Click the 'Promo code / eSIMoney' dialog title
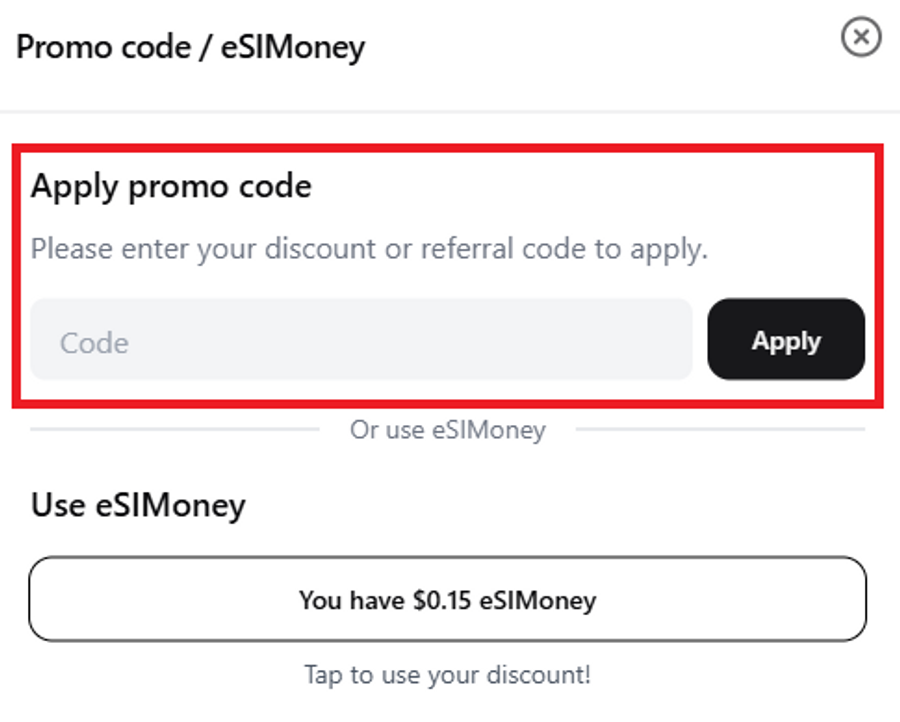Viewport: 900px width, 722px height. tap(191, 47)
